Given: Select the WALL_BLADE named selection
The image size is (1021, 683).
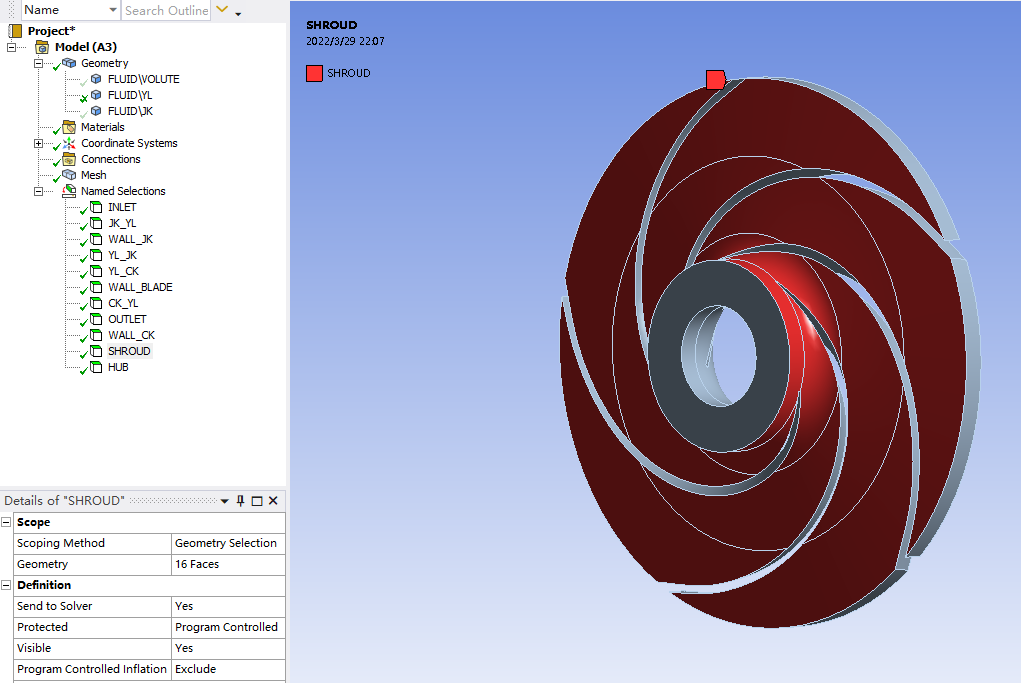Looking at the screenshot, I should pos(139,287).
